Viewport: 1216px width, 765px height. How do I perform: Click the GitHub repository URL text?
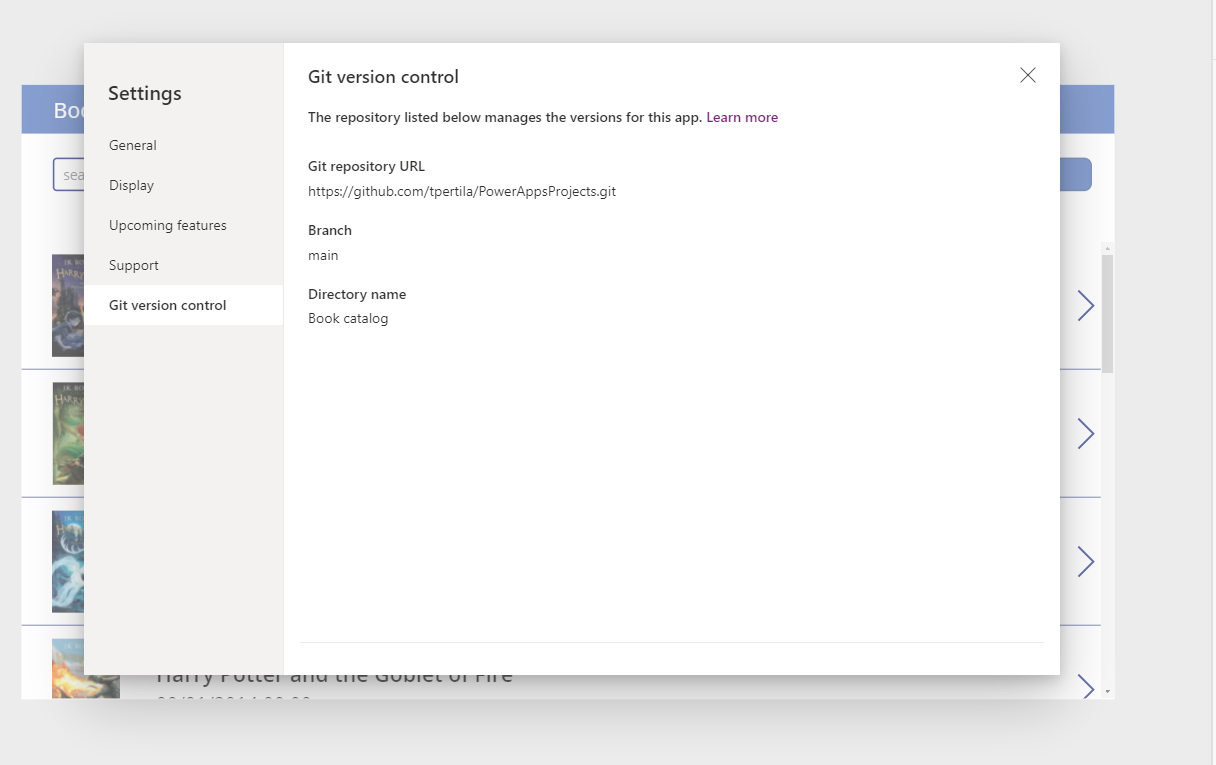pyautogui.click(x=461, y=191)
